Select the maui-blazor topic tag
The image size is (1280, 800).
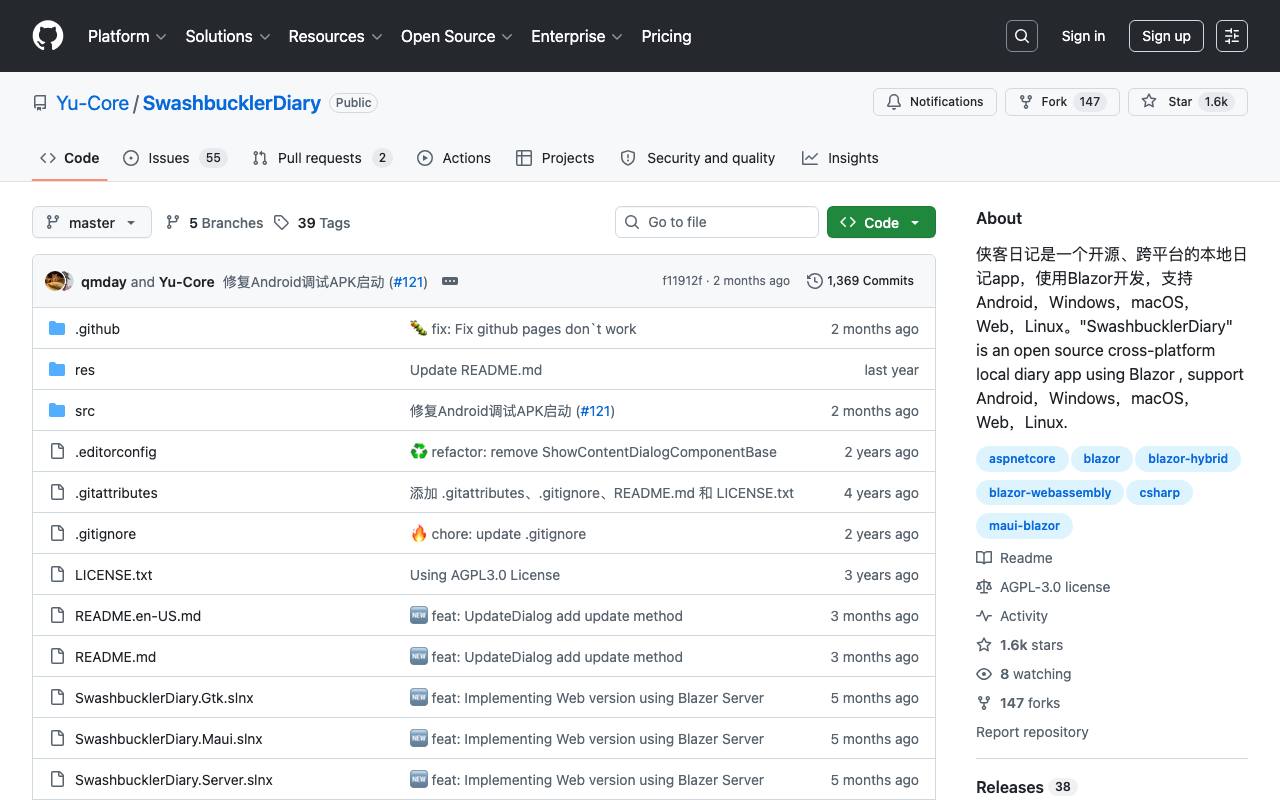(x=1024, y=525)
